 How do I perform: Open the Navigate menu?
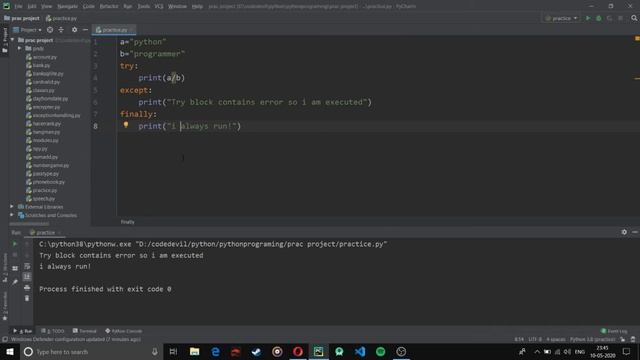(x=67, y=7)
